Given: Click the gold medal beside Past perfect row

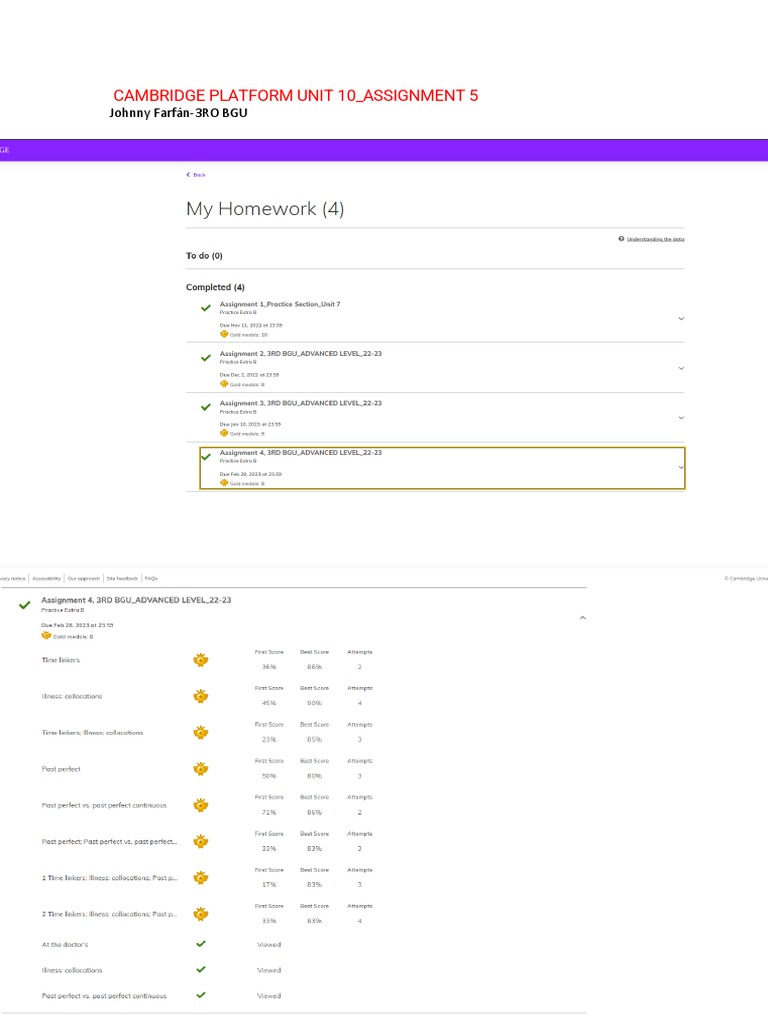Looking at the screenshot, I should (200, 769).
